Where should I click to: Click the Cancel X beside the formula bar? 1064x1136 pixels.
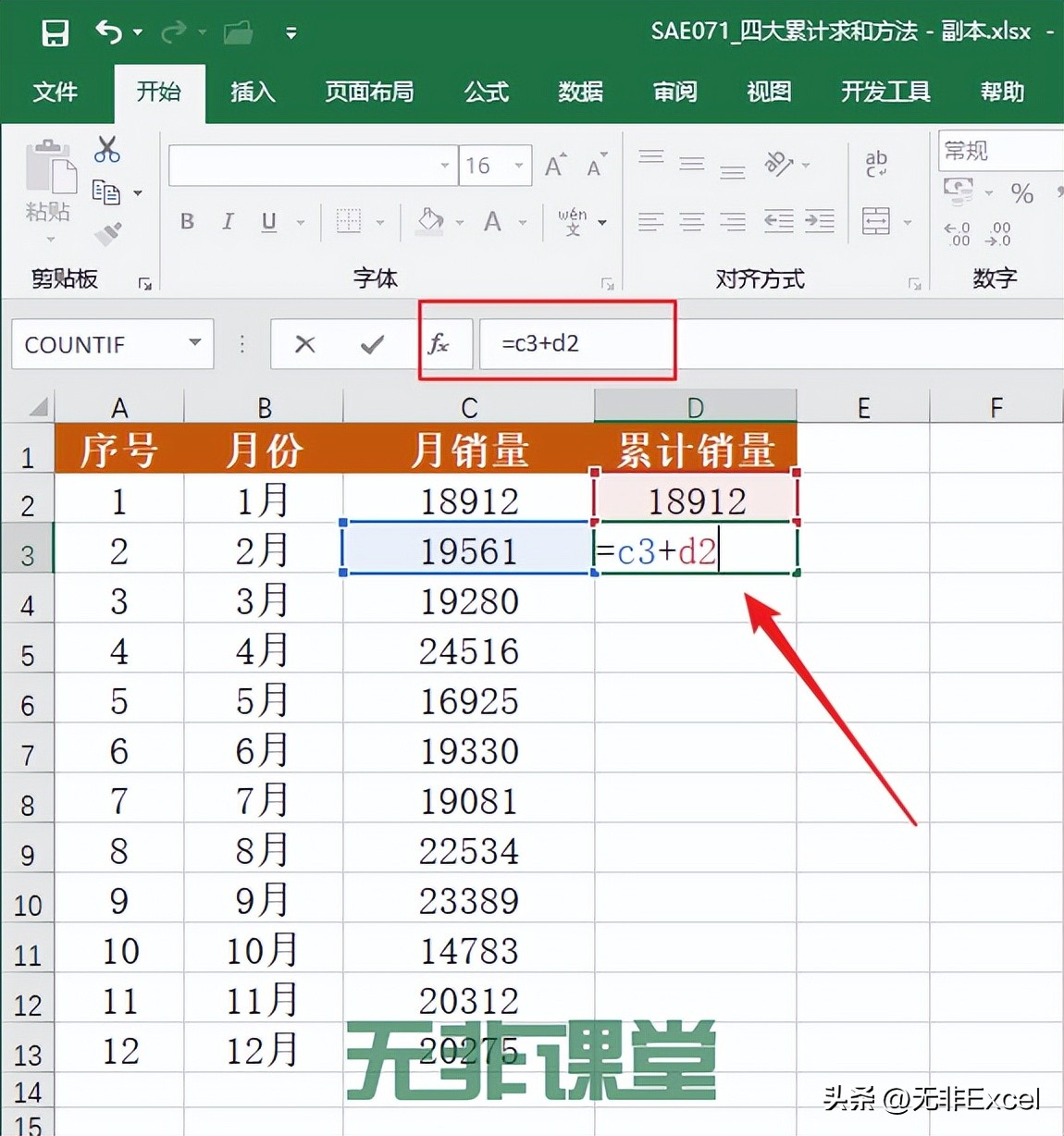click(304, 343)
